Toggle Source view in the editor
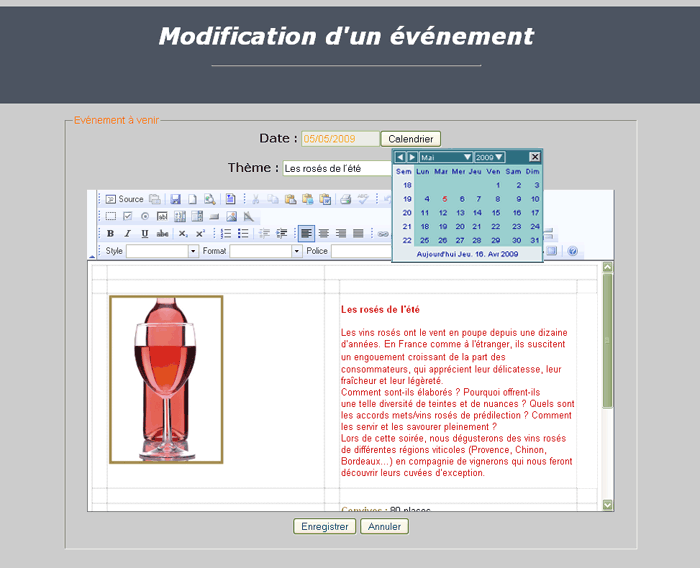 pyautogui.click(x=124, y=199)
